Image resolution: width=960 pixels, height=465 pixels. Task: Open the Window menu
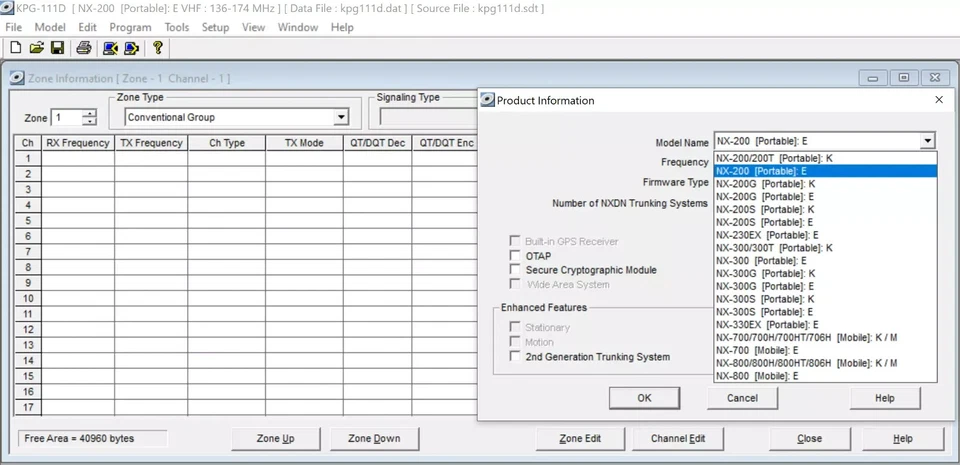(298, 28)
